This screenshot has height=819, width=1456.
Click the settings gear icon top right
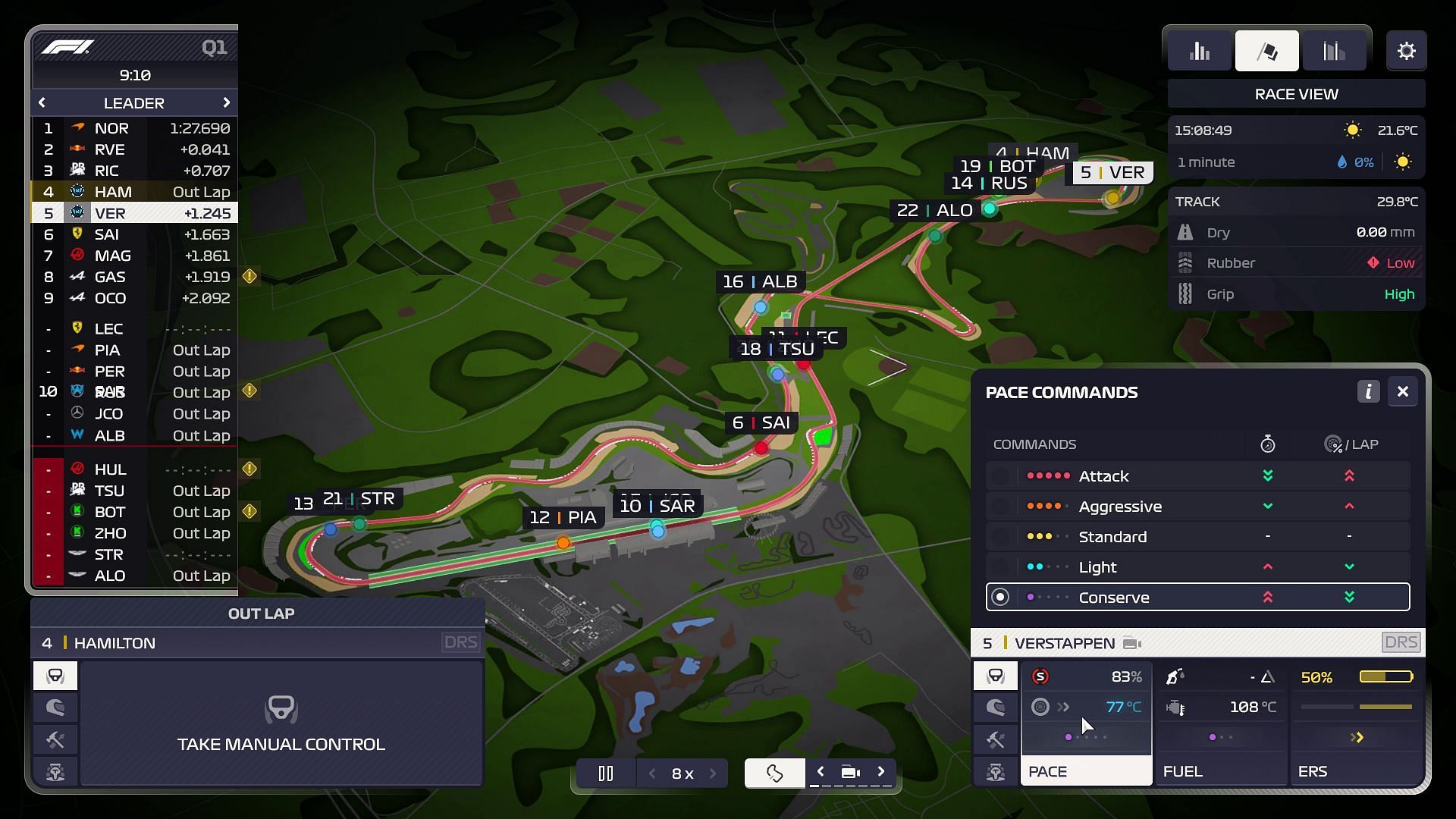point(1407,51)
